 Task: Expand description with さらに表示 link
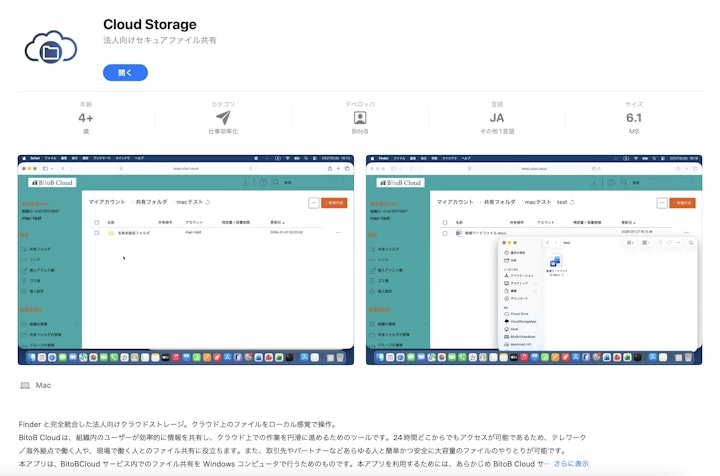(x=571, y=464)
